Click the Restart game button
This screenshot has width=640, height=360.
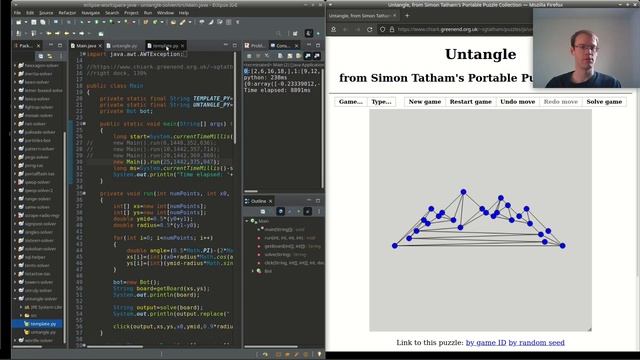click(x=470, y=102)
